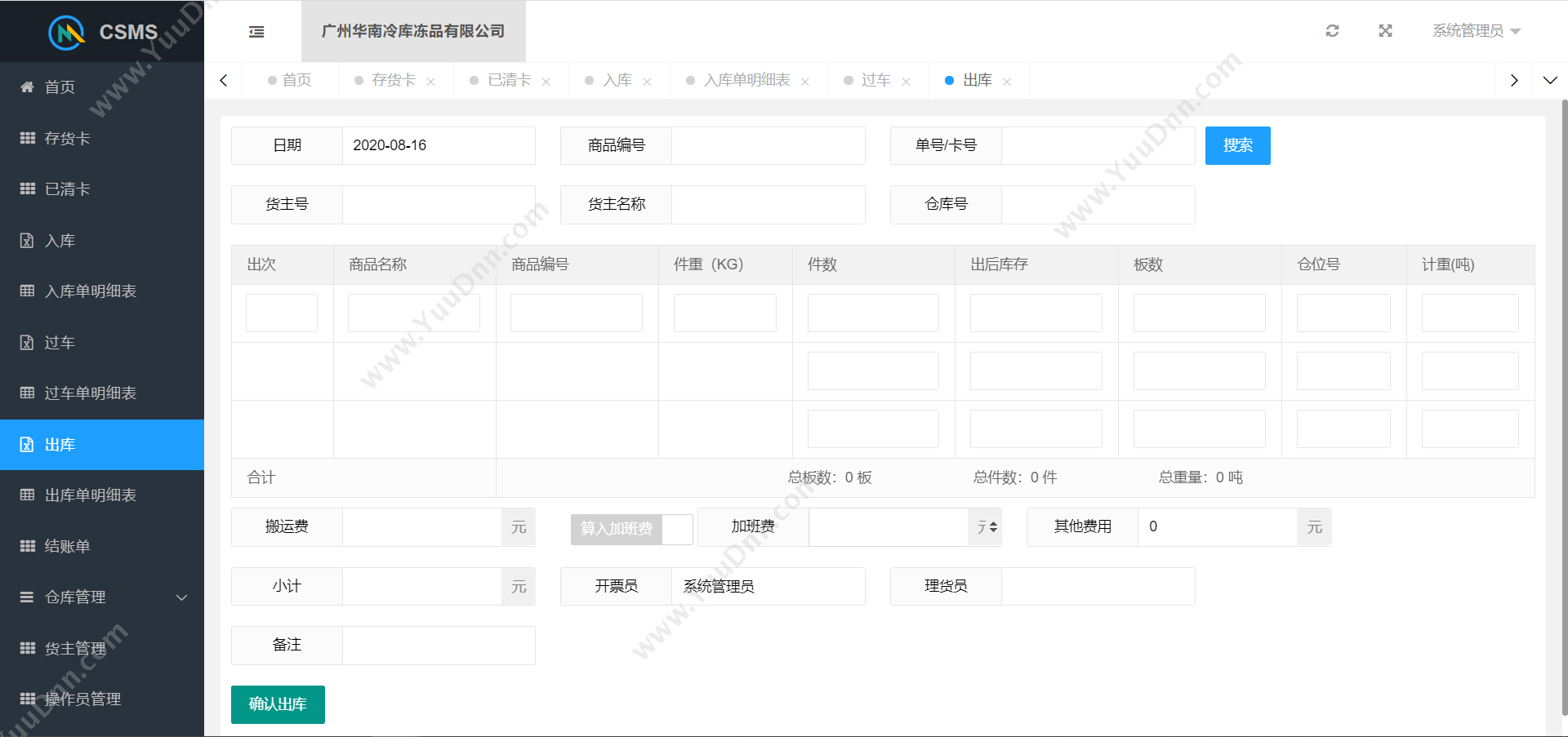
Task: Click first row 商品名称 input
Action: (414, 313)
